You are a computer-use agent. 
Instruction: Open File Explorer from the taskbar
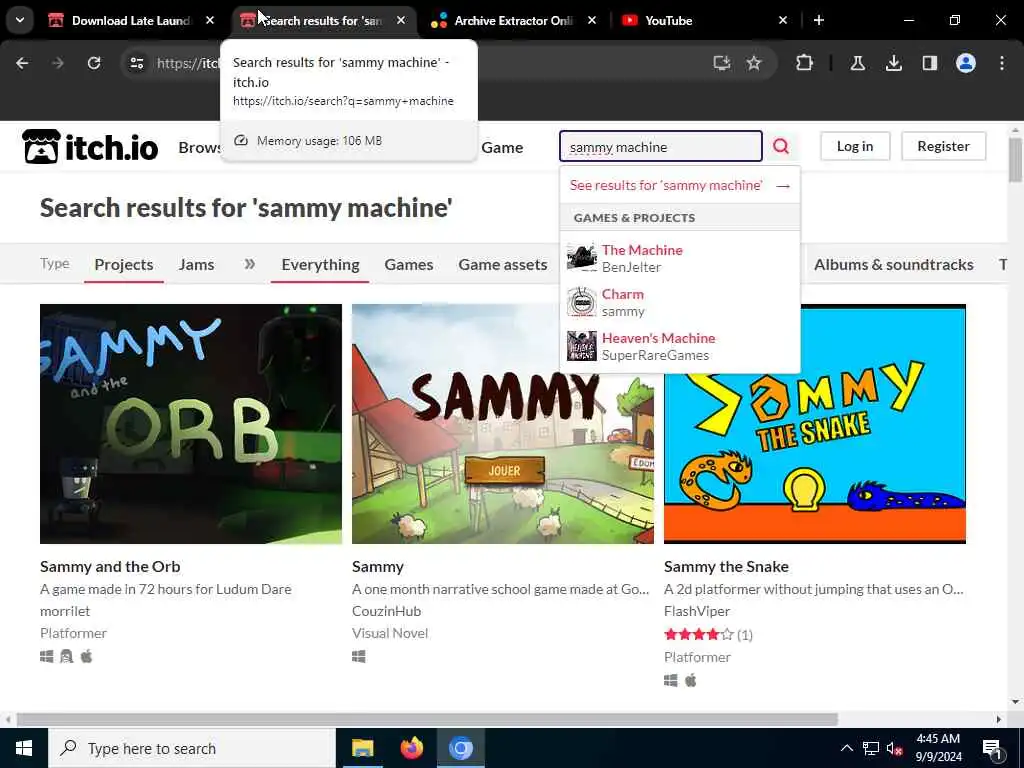362,748
